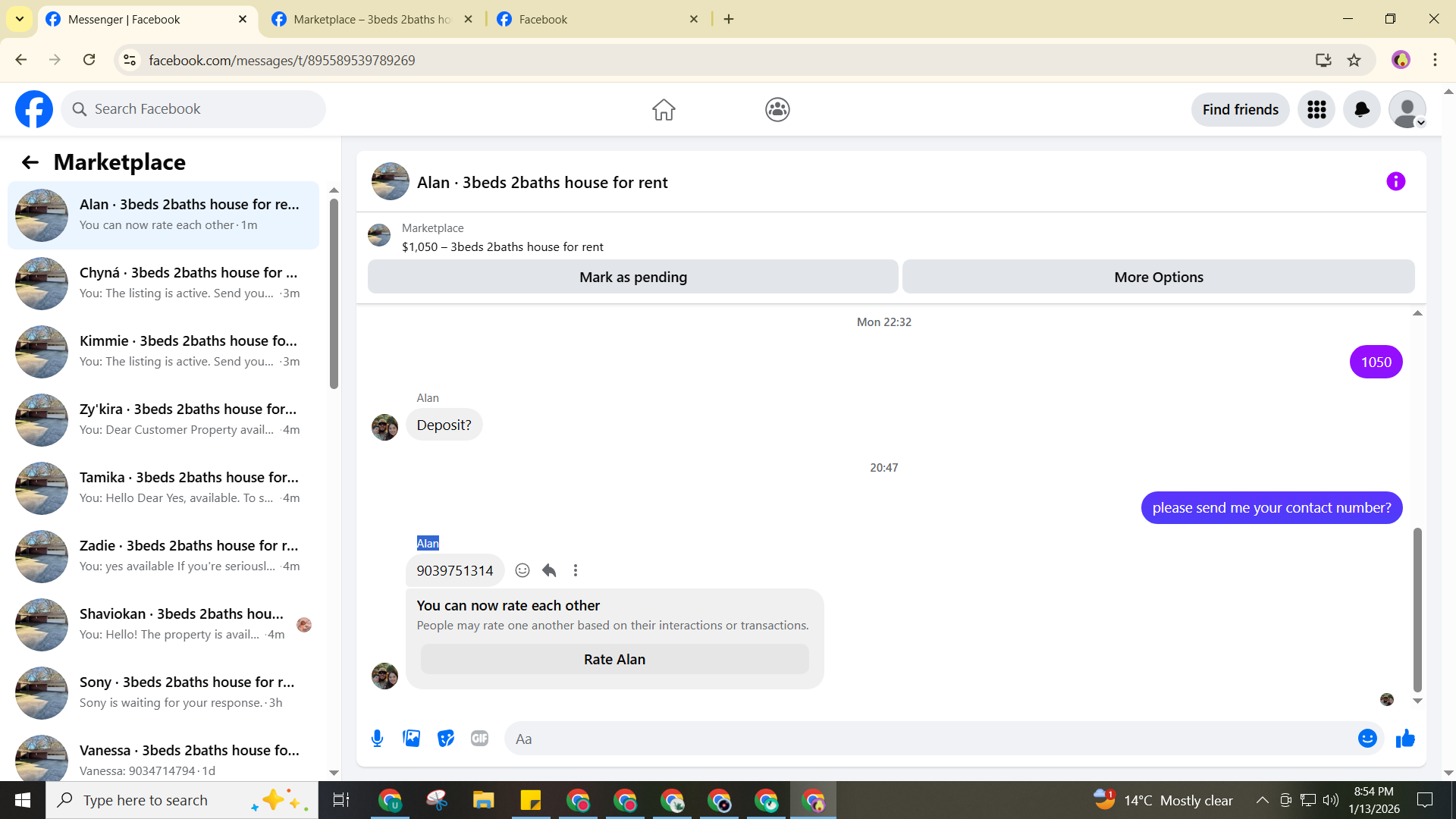The width and height of the screenshot is (1456, 819).
Task: Focus the Aa message input field
Action: 925,739
